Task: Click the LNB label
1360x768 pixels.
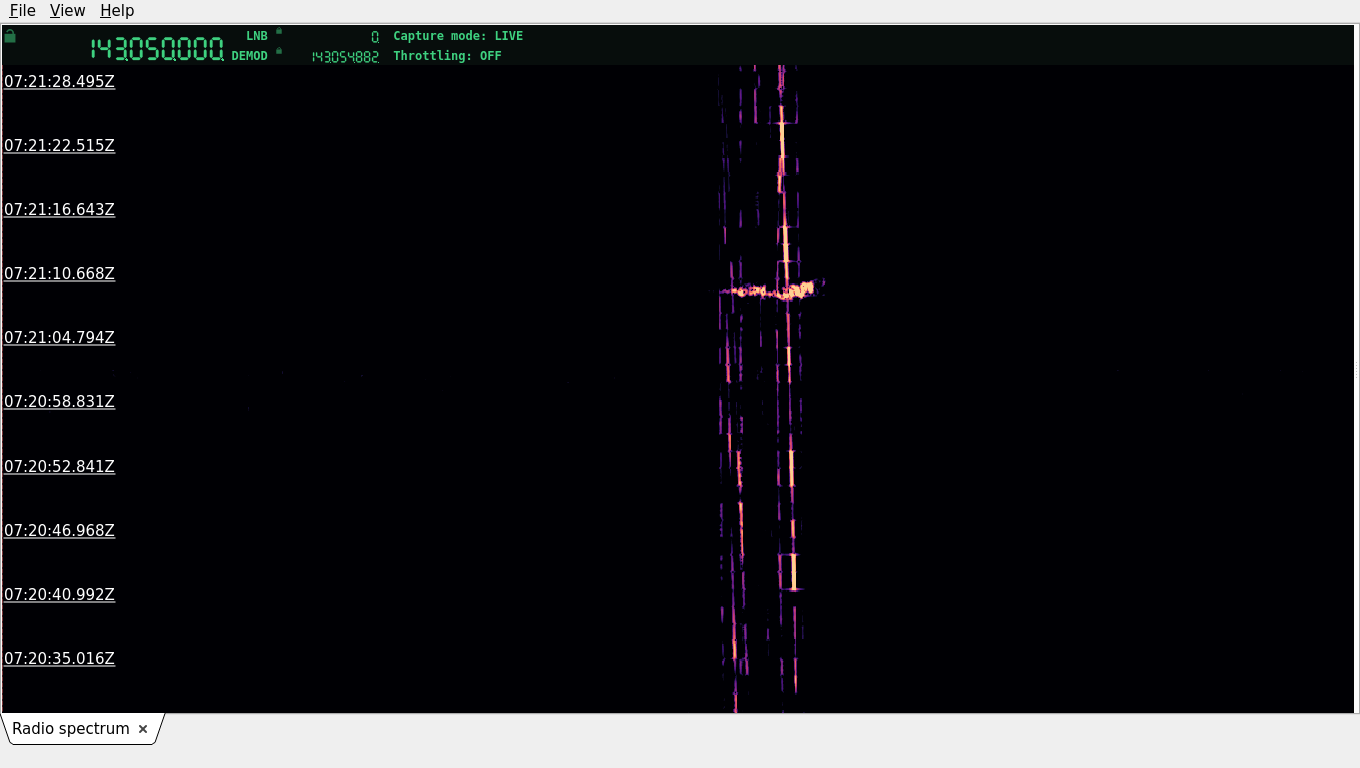Action: click(x=257, y=36)
